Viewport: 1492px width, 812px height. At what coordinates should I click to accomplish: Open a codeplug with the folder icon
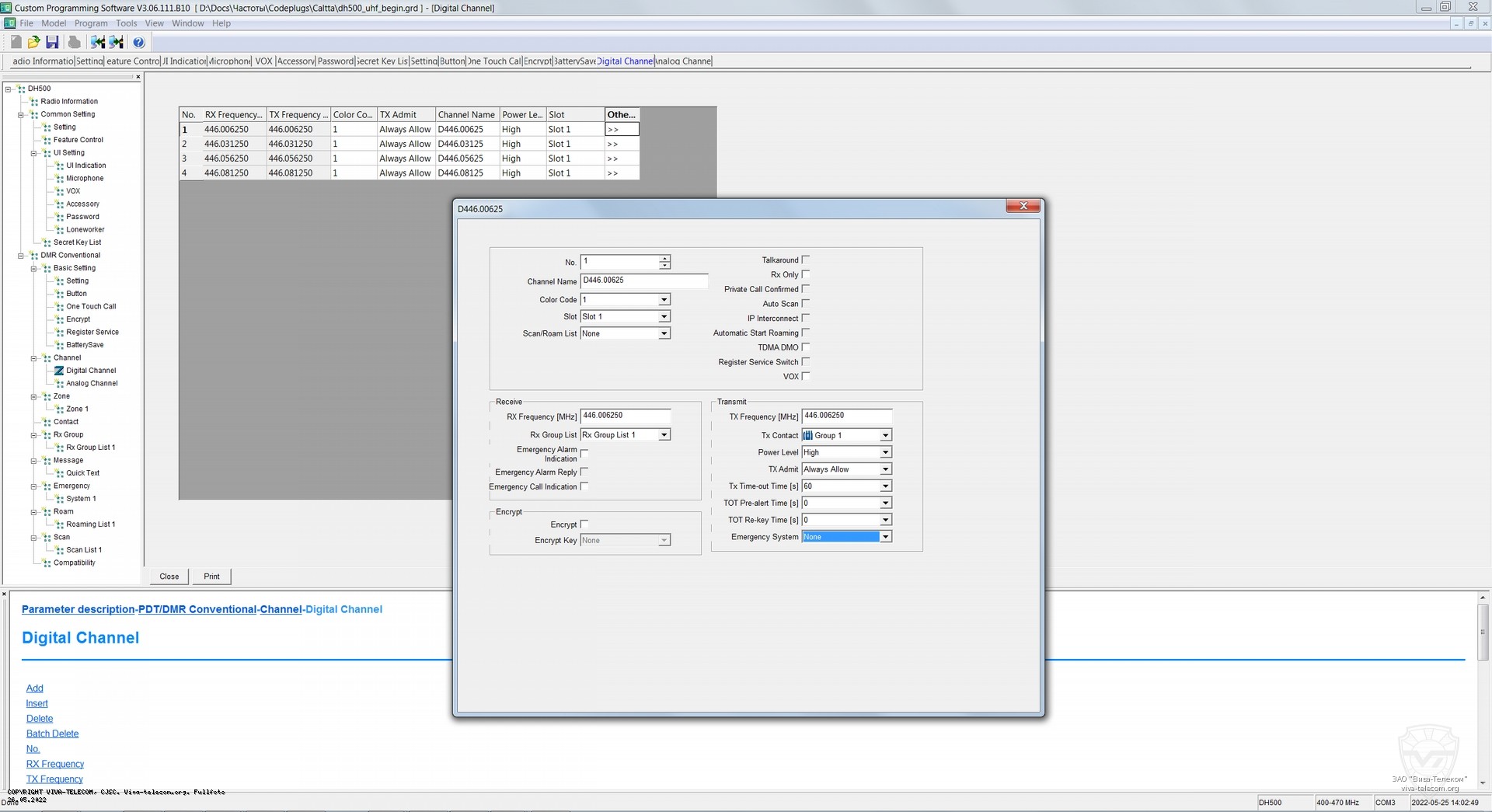coord(33,42)
